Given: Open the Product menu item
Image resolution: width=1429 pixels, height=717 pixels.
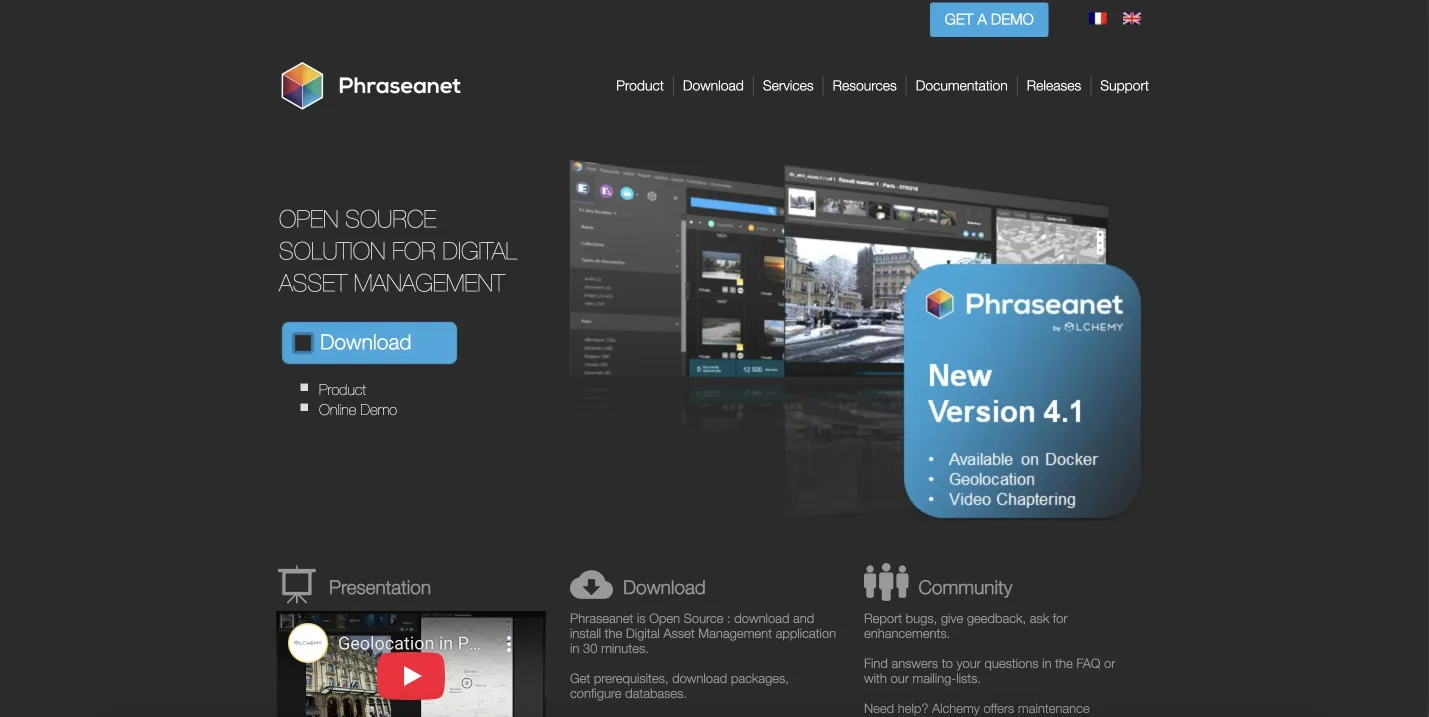Looking at the screenshot, I should click(639, 86).
